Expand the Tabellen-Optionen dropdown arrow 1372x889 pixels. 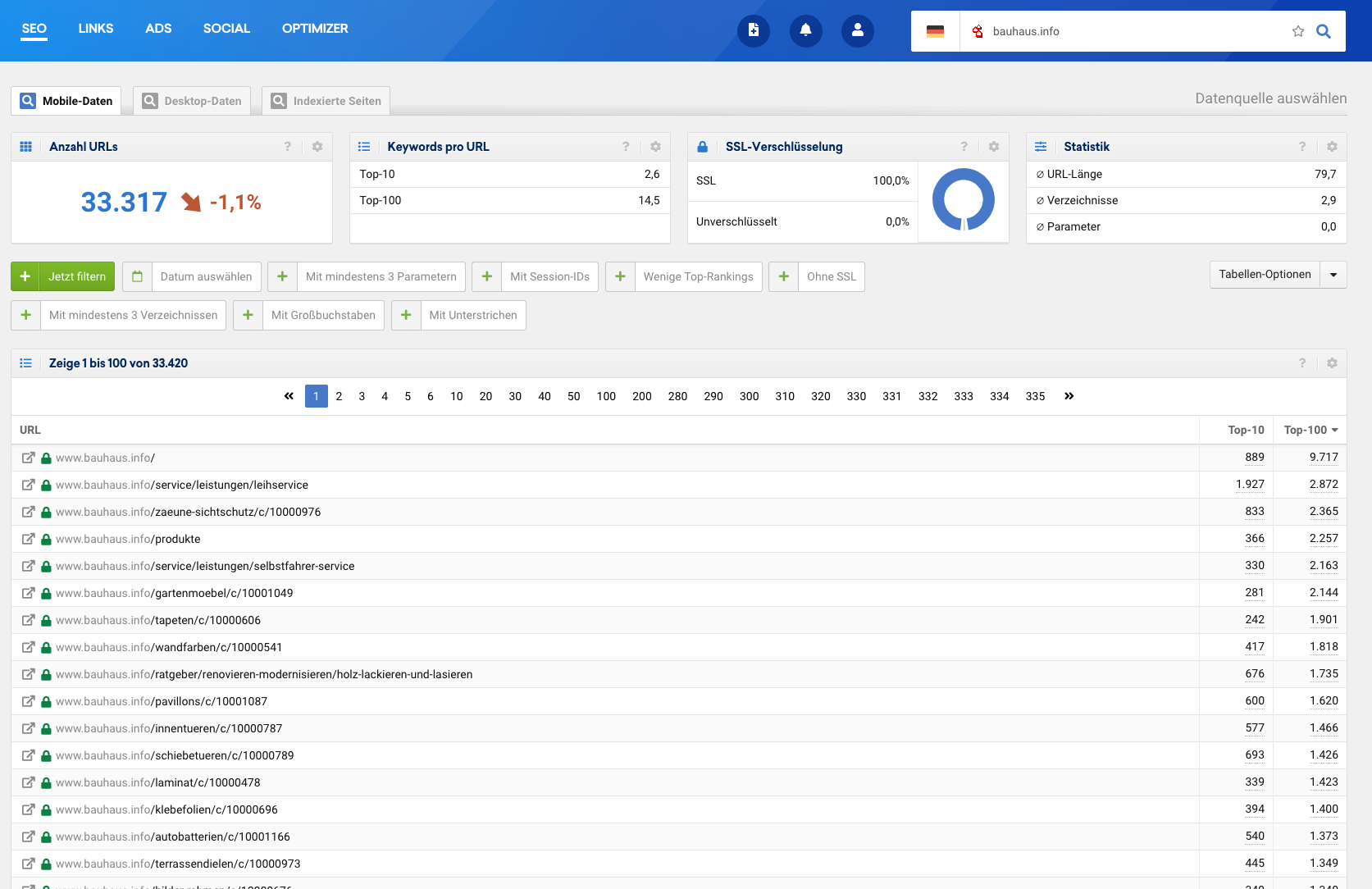coord(1333,275)
